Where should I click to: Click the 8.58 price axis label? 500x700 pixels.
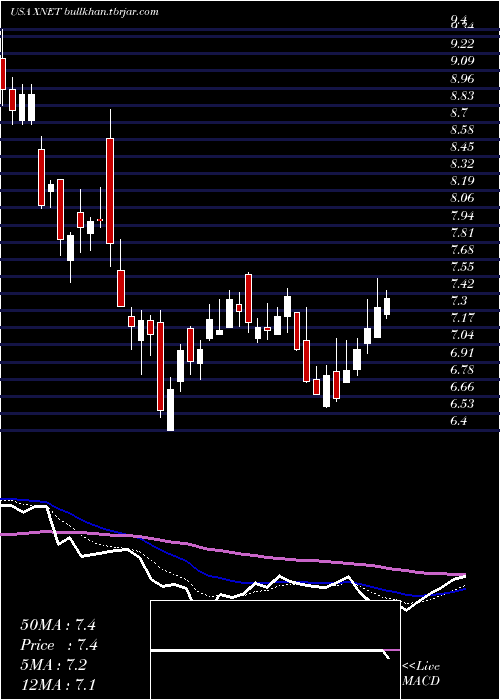pos(462,130)
